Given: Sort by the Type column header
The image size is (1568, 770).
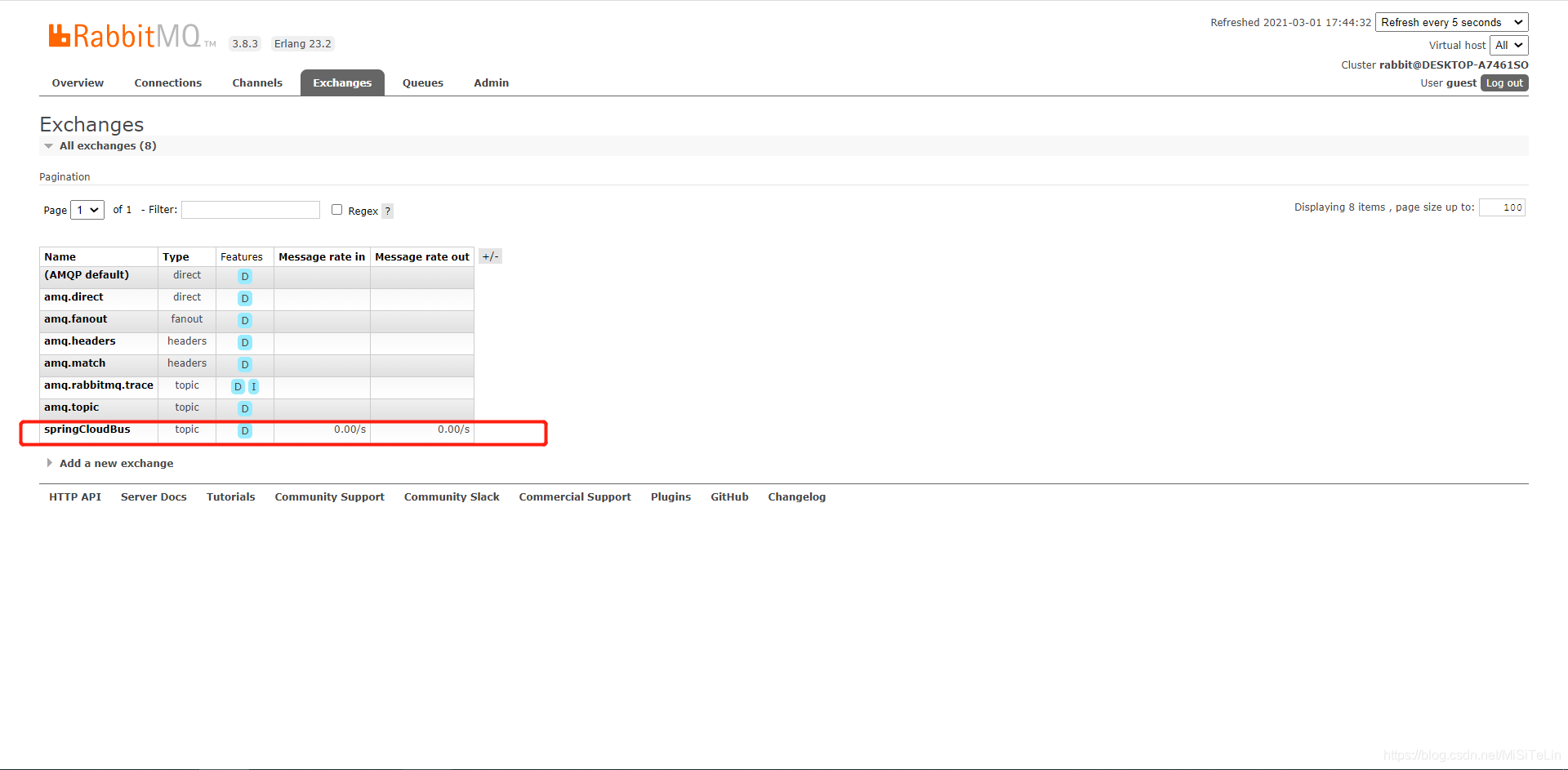Looking at the screenshot, I should point(176,256).
